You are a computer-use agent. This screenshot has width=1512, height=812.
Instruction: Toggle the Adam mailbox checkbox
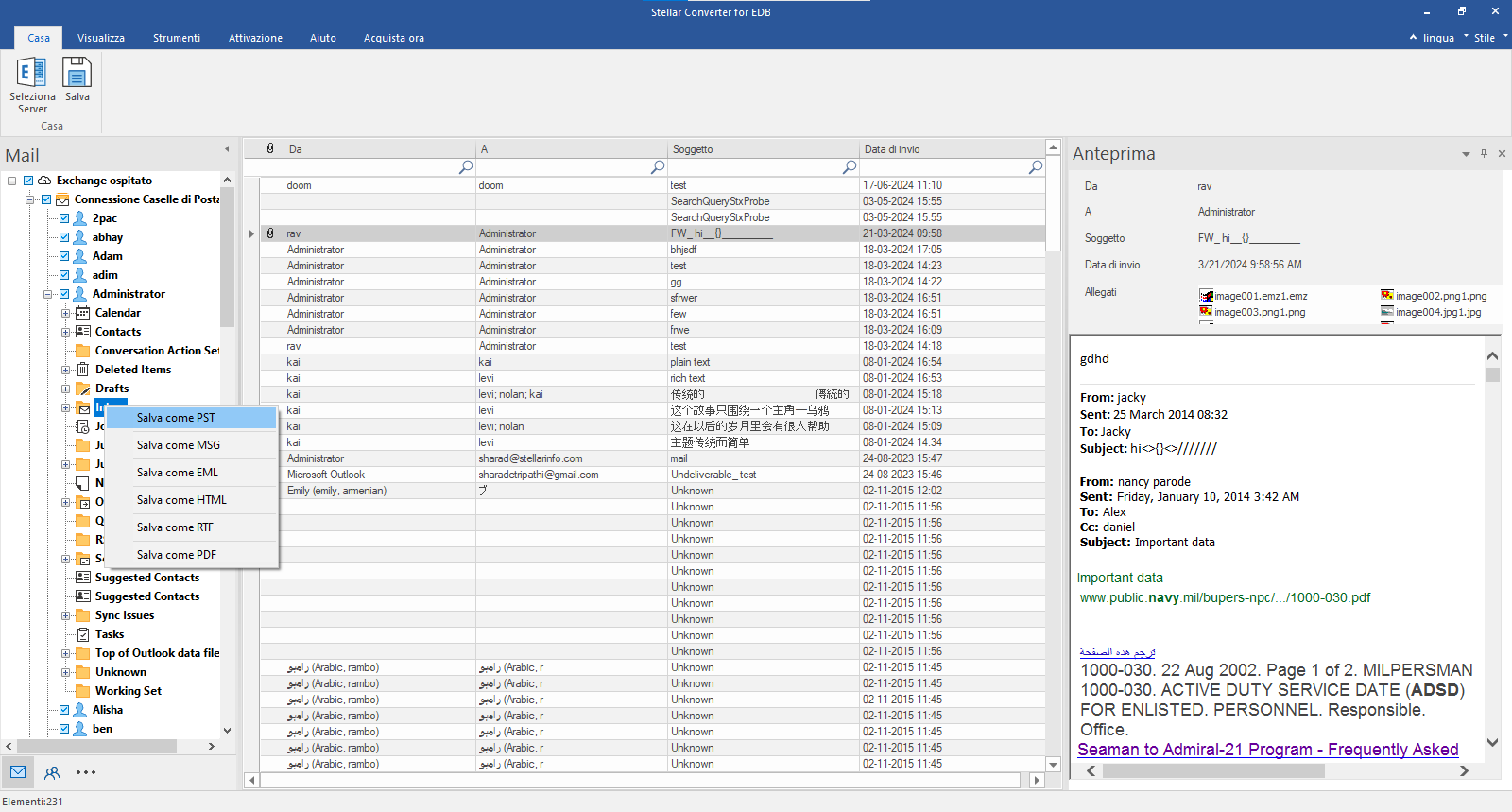pos(64,256)
